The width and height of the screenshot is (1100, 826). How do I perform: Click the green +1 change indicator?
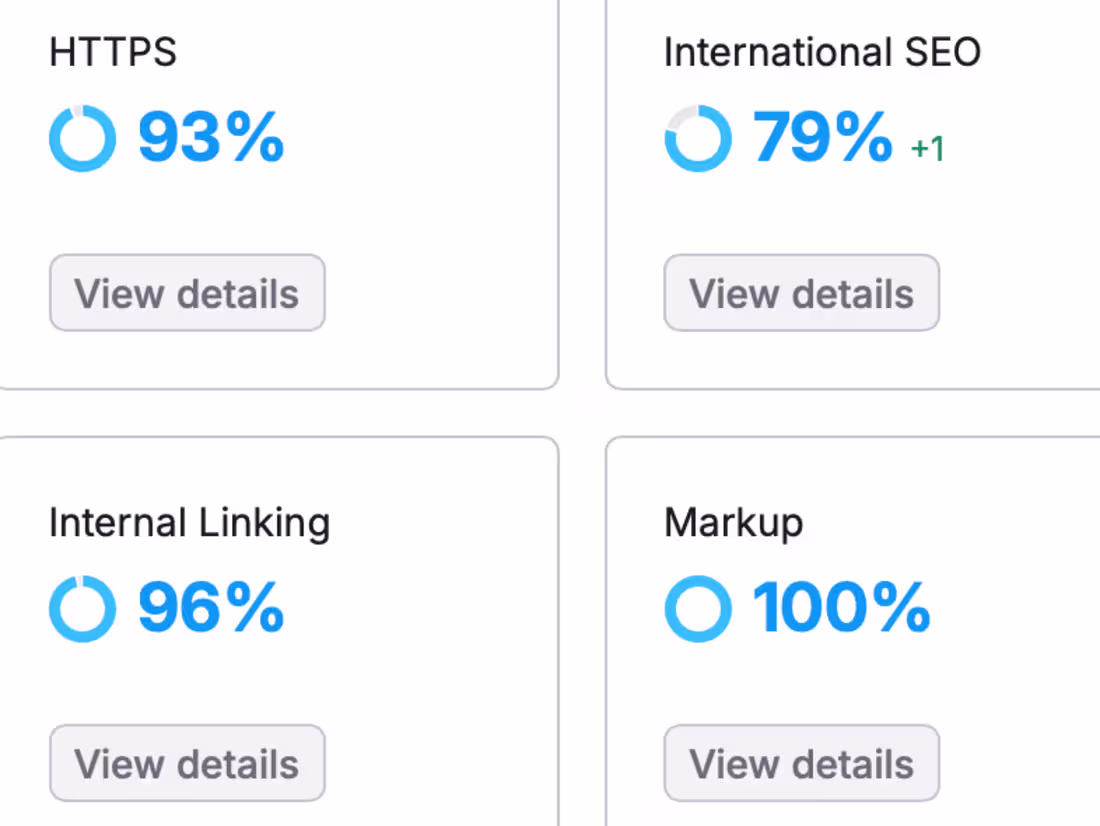[x=928, y=148]
